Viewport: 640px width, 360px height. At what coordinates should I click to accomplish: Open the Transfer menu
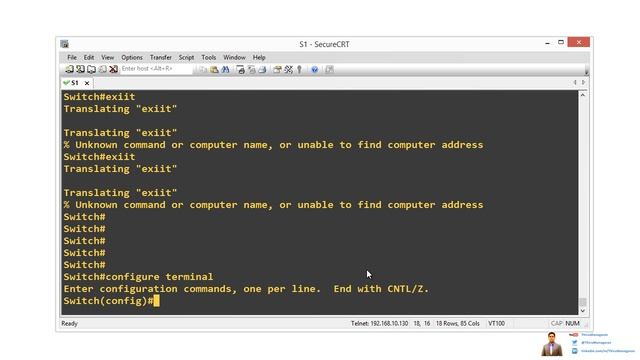tap(160, 58)
